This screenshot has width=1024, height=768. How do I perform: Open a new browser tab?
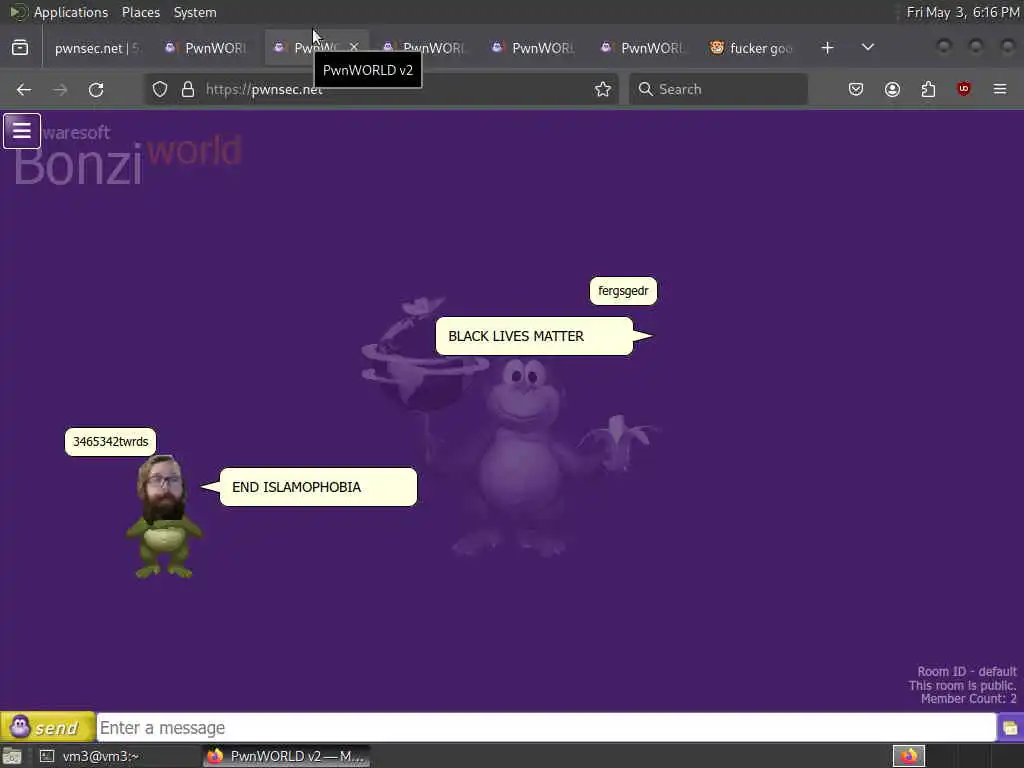tap(827, 48)
